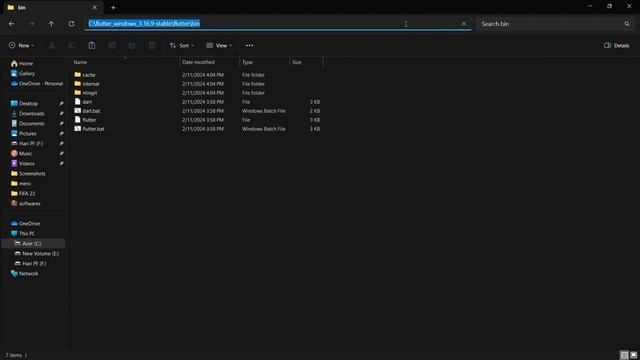Click the Cut toolbar icon

(52, 45)
